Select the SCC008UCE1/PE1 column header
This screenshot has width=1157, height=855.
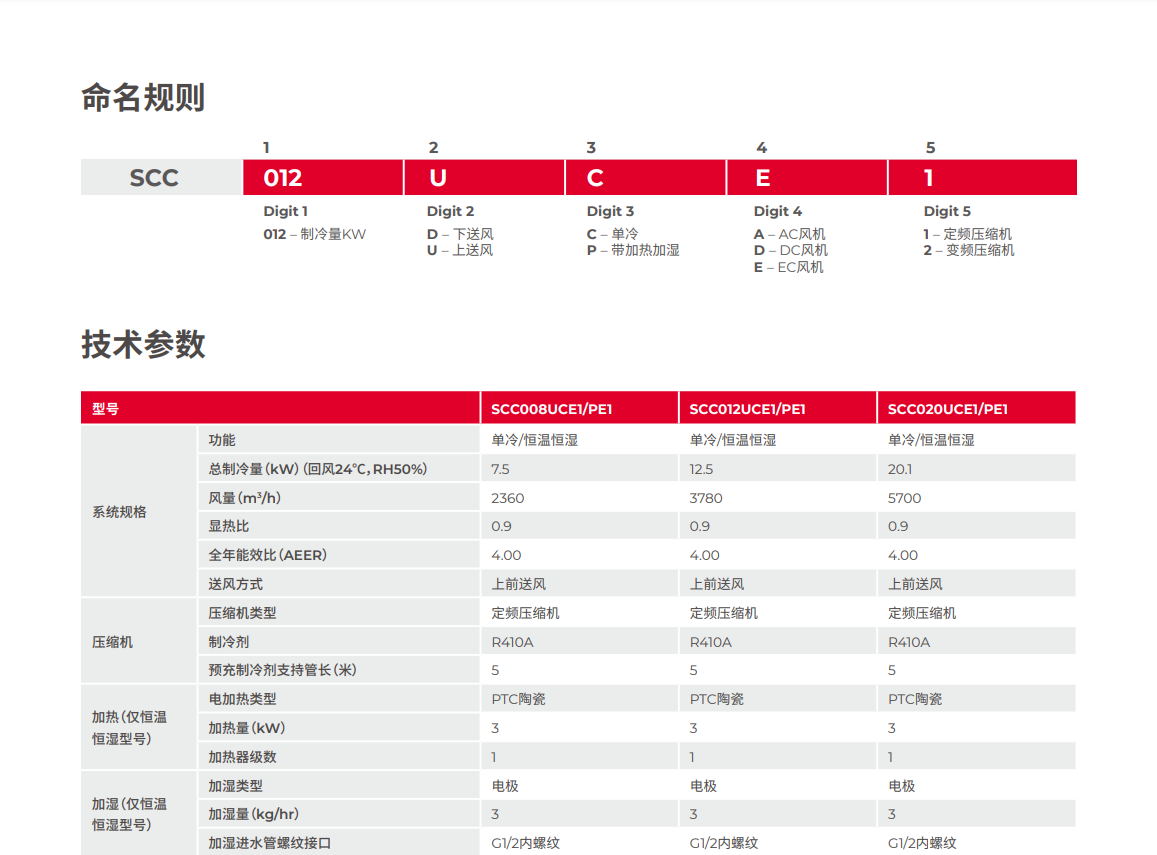pos(551,409)
